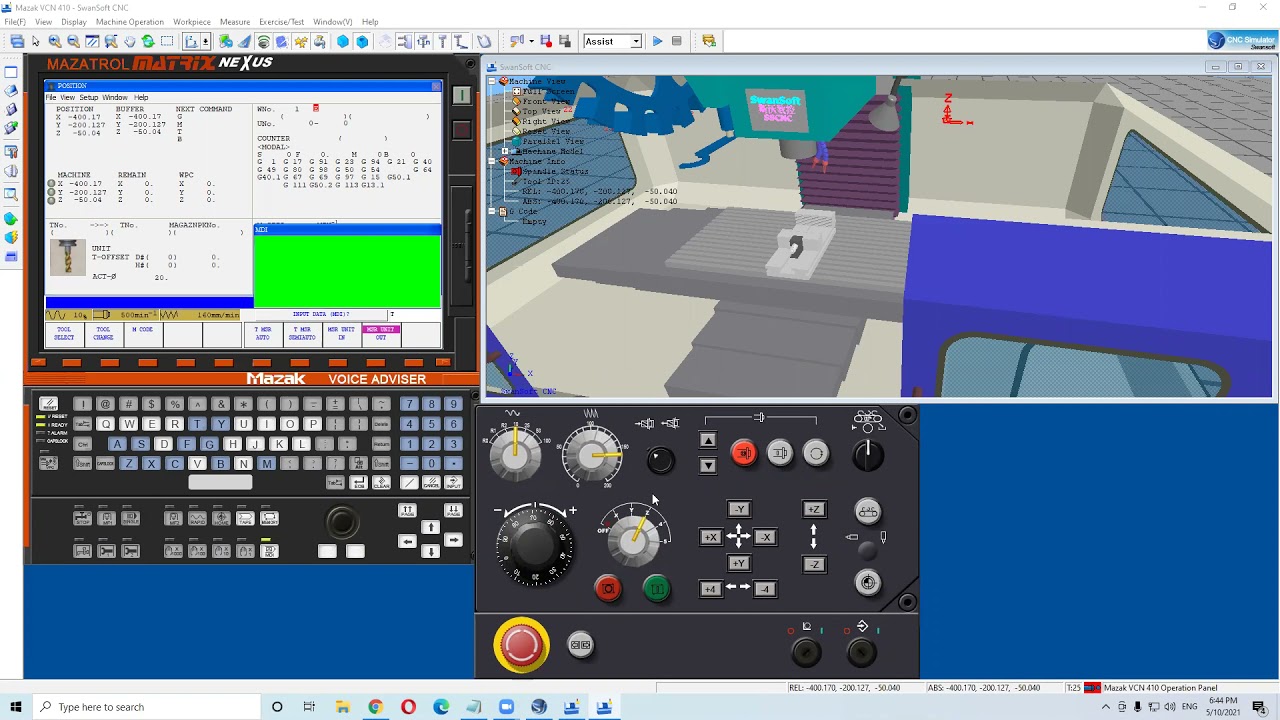Click the page down key
The height and width of the screenshot is (720, 1280).
coord(454,510)
